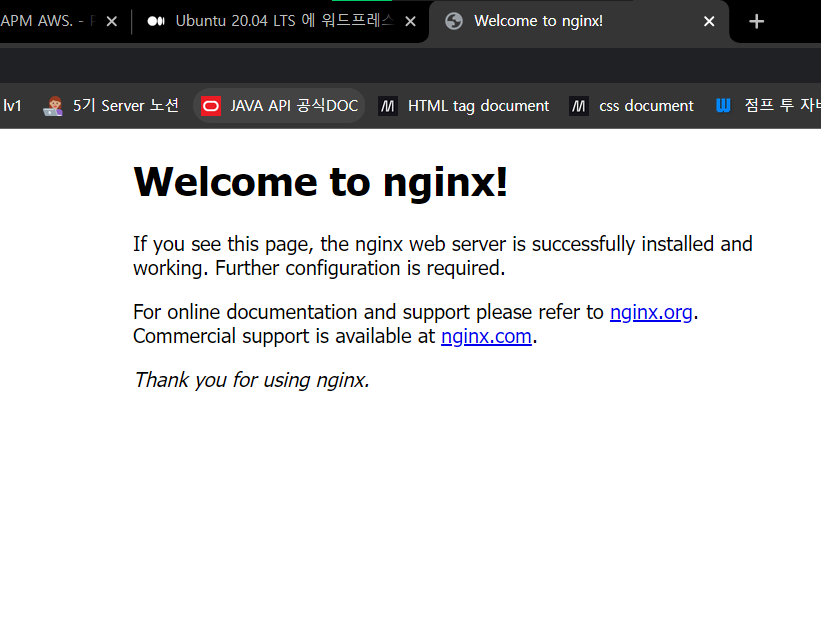Click the blue W icon of the 점프 투 bookmark

coord(723,106)
